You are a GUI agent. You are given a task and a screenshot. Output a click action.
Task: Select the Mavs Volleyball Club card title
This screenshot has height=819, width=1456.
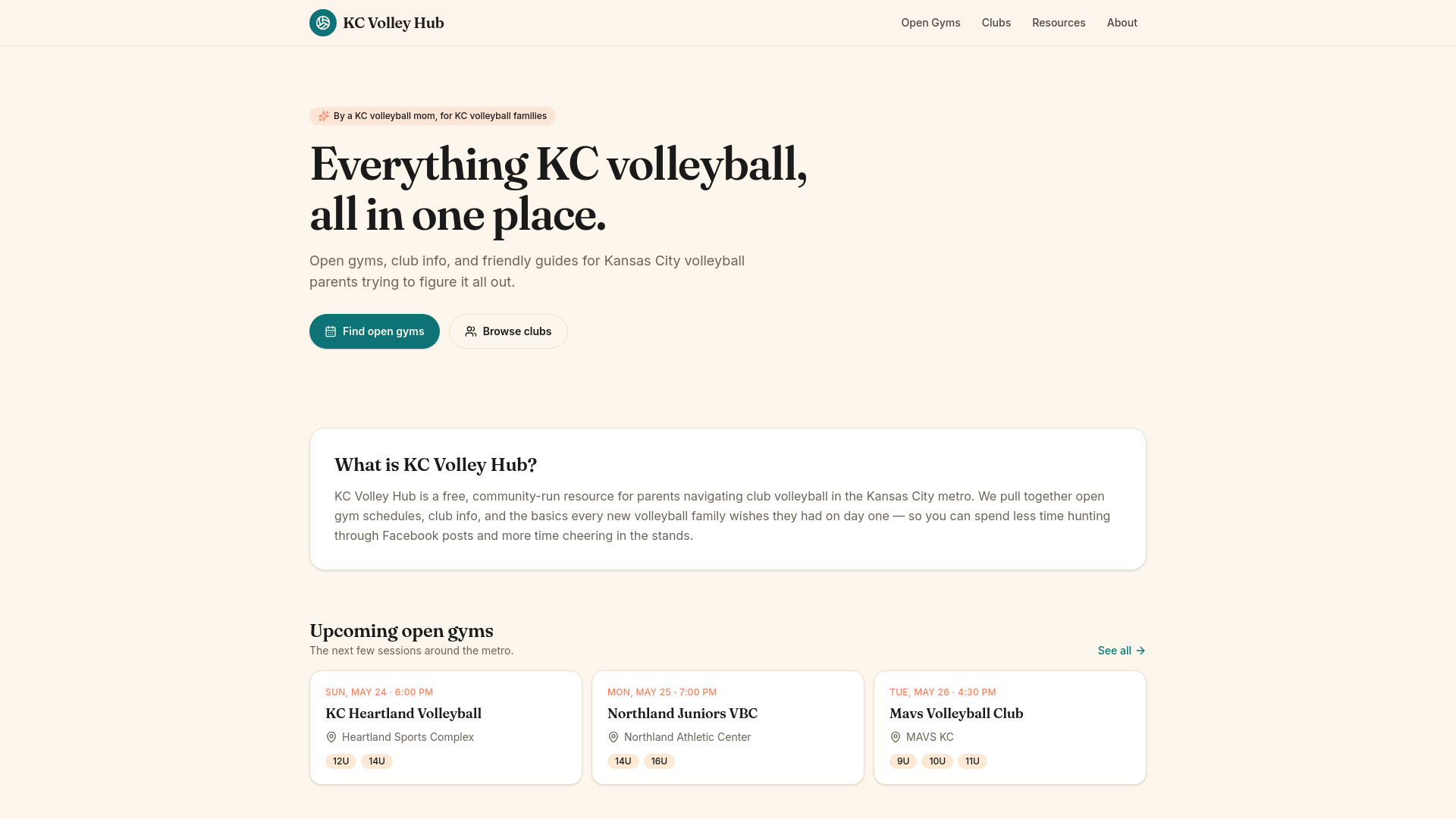point(956,714)
